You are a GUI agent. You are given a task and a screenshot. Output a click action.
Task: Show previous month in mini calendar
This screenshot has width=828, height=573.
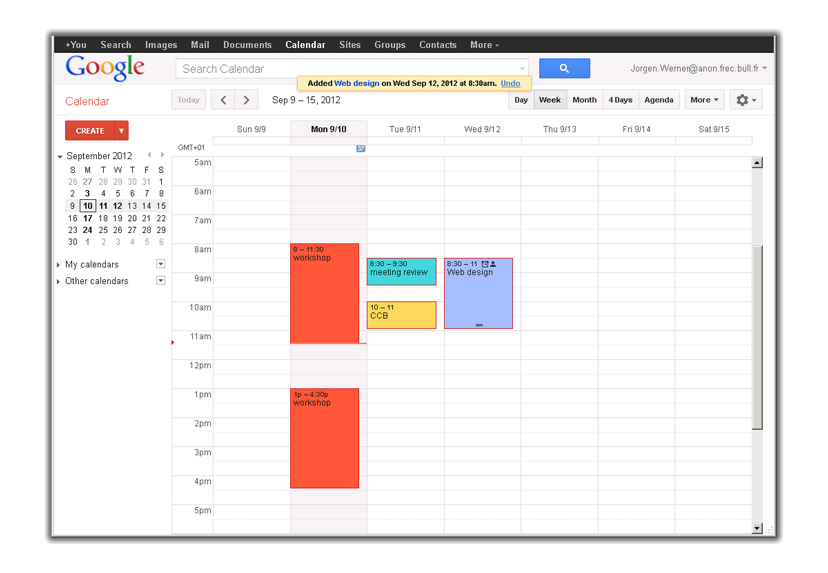coord(150,155)
